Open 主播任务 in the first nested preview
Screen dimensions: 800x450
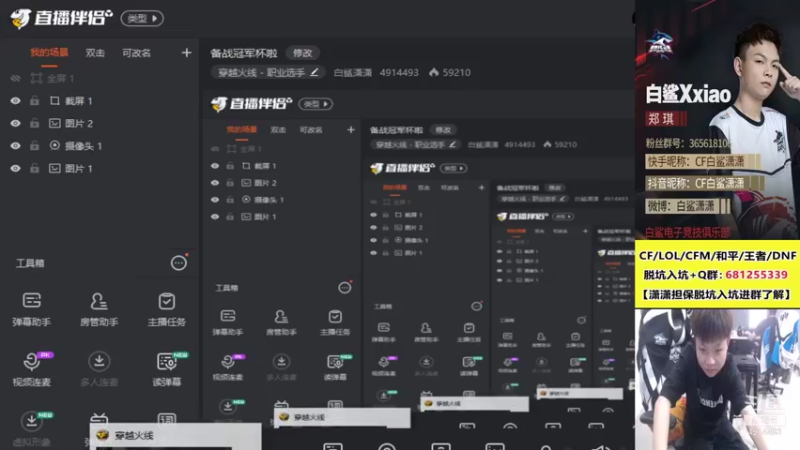coord(335,322)
